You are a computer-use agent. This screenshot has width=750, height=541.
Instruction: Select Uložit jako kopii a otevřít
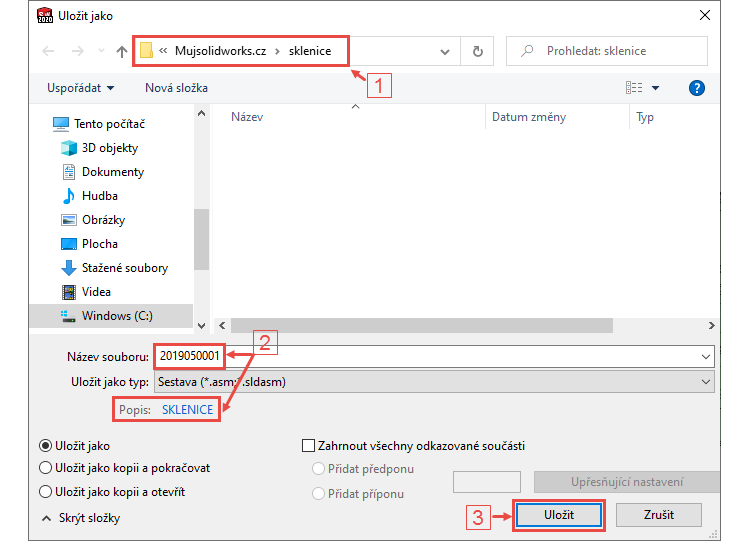click(45, 492)
